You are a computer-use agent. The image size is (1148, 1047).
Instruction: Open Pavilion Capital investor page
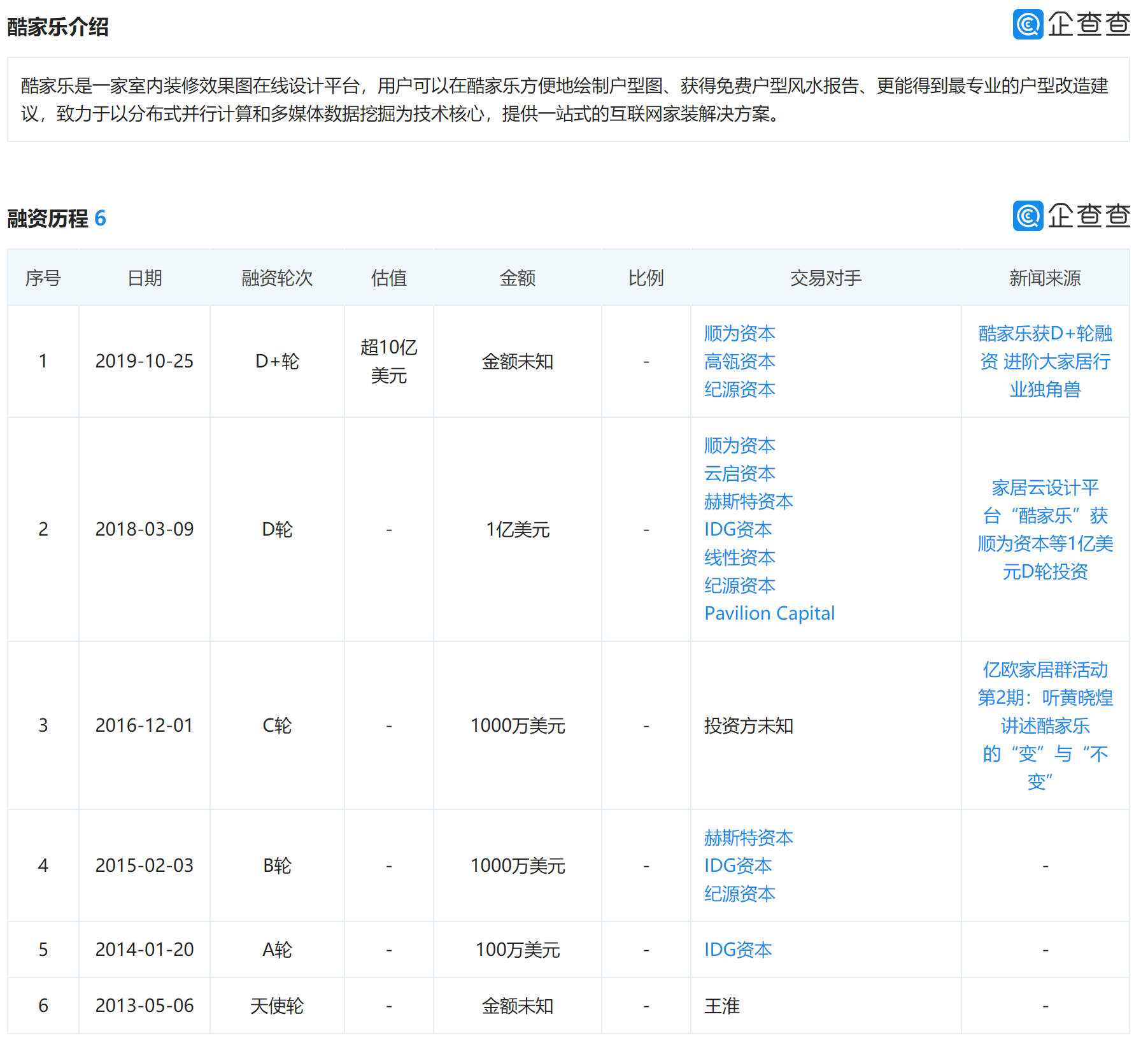pos(769,614)
